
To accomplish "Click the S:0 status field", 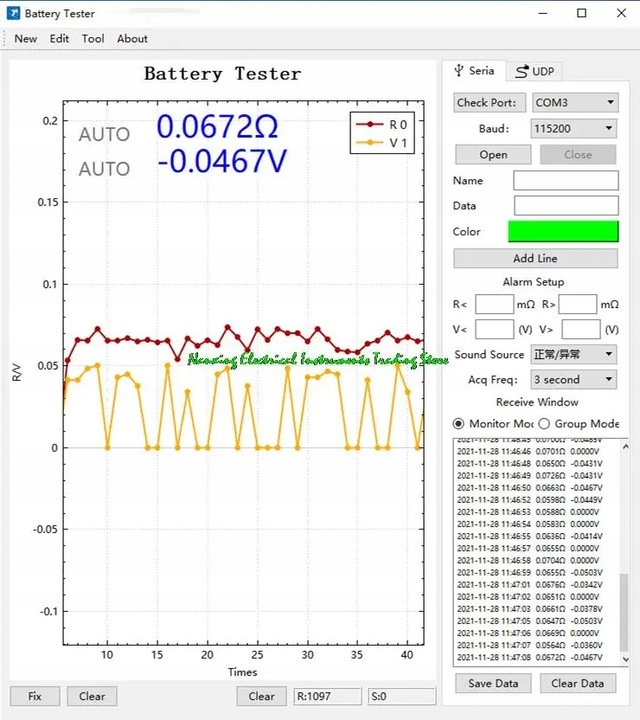I will coord(402,696).
